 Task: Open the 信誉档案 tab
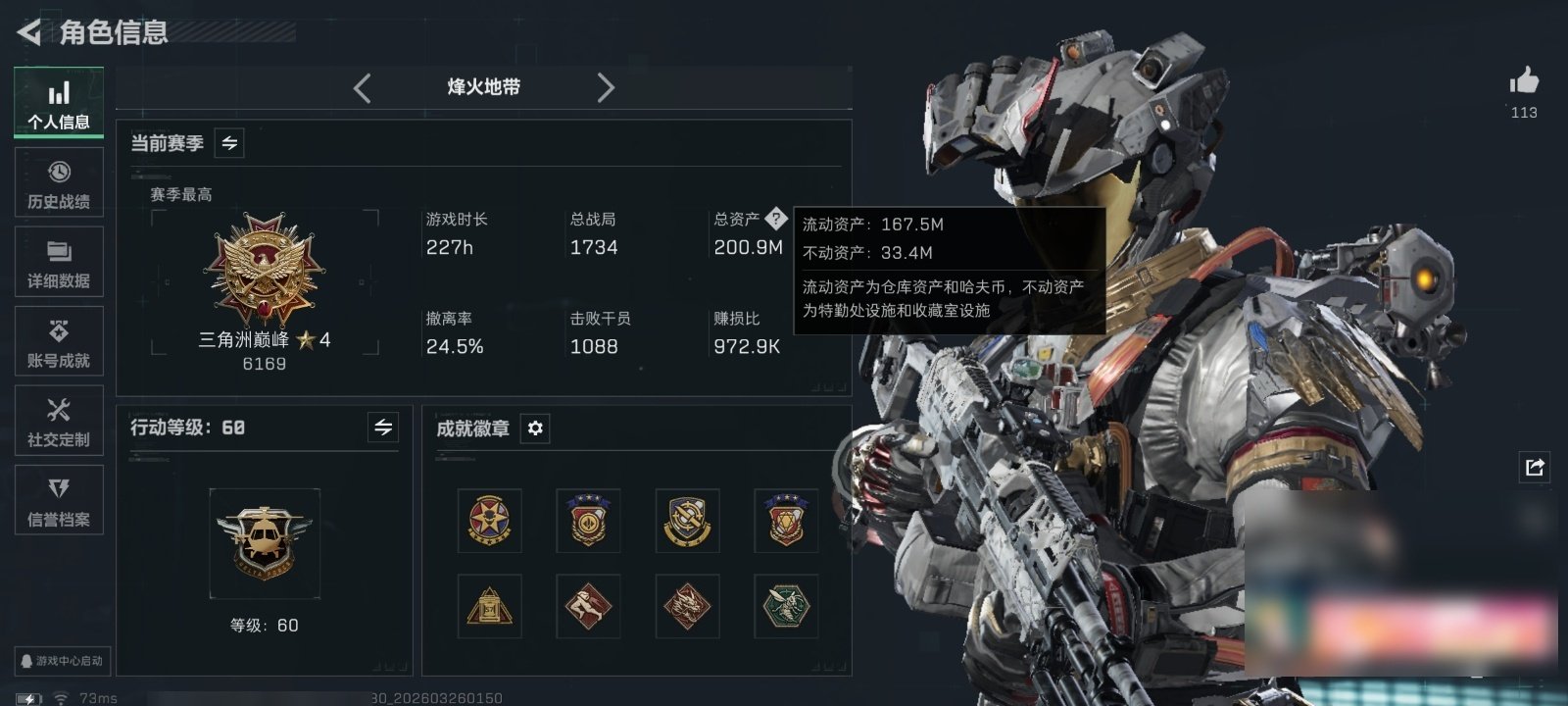pyautogui.click(x=59, y=500)
